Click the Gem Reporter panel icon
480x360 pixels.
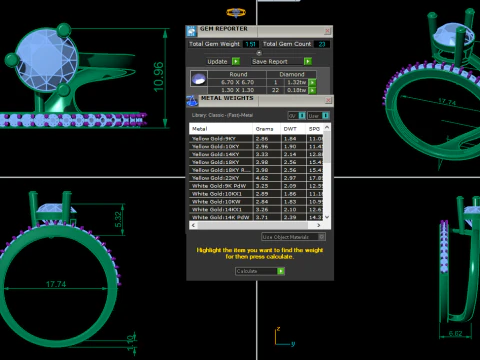(x=191, y=31)
